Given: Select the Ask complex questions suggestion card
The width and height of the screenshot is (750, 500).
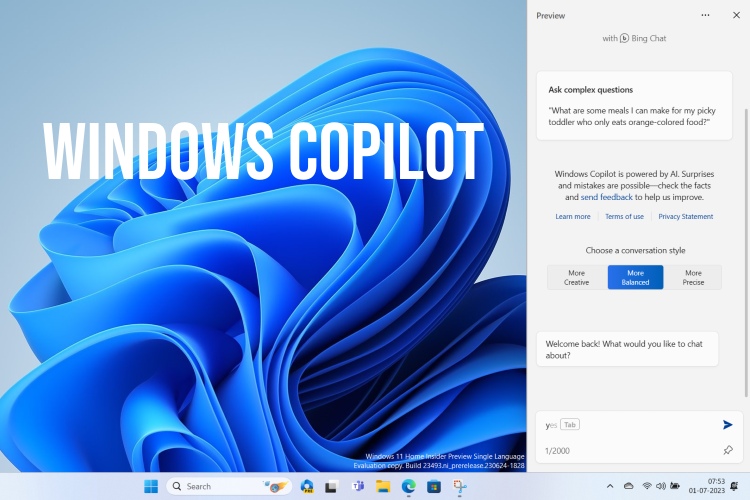Looking at the screenshot, I should (634, 106).
